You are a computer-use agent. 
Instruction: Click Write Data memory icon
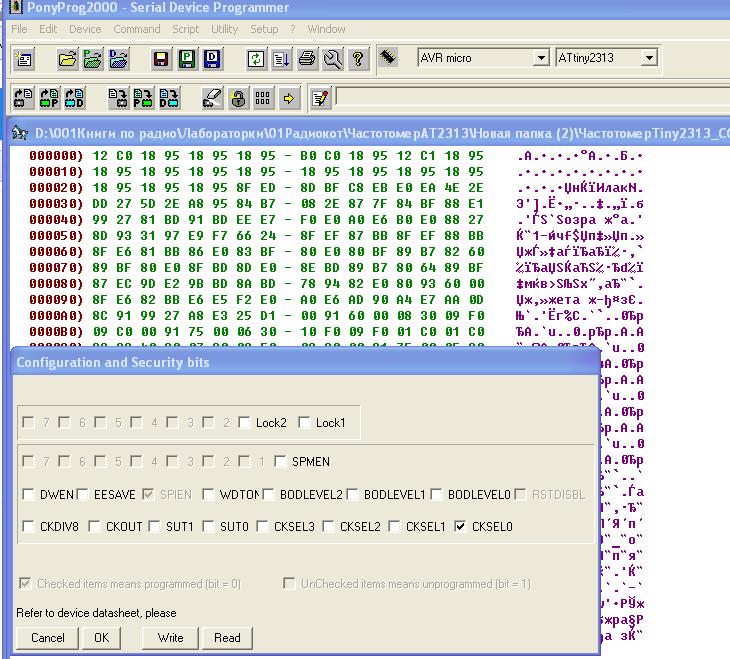coord(169,98)
